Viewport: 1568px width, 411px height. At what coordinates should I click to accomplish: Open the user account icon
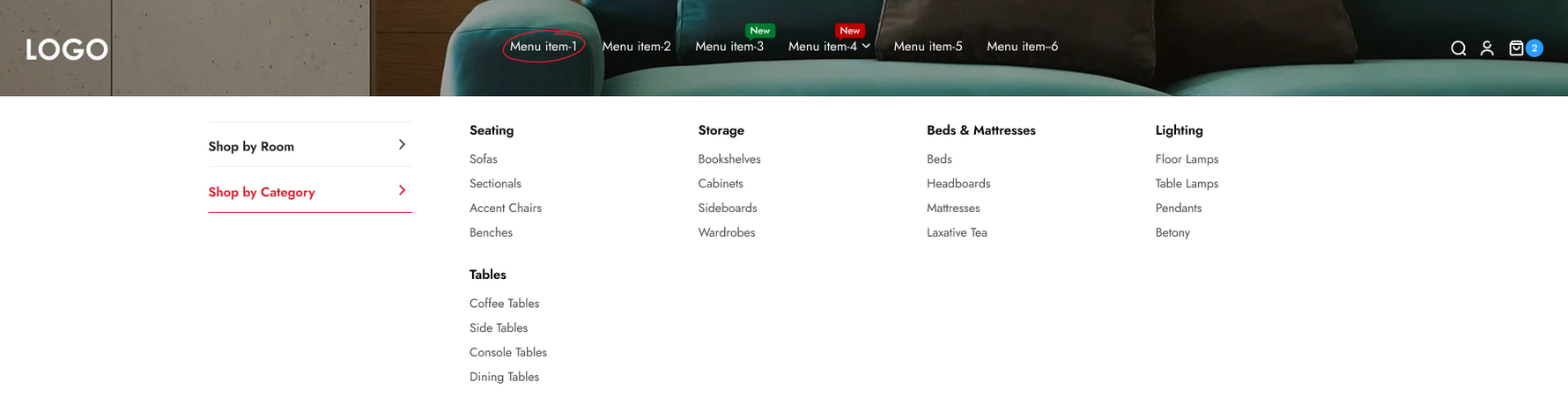coord(1487,48)
